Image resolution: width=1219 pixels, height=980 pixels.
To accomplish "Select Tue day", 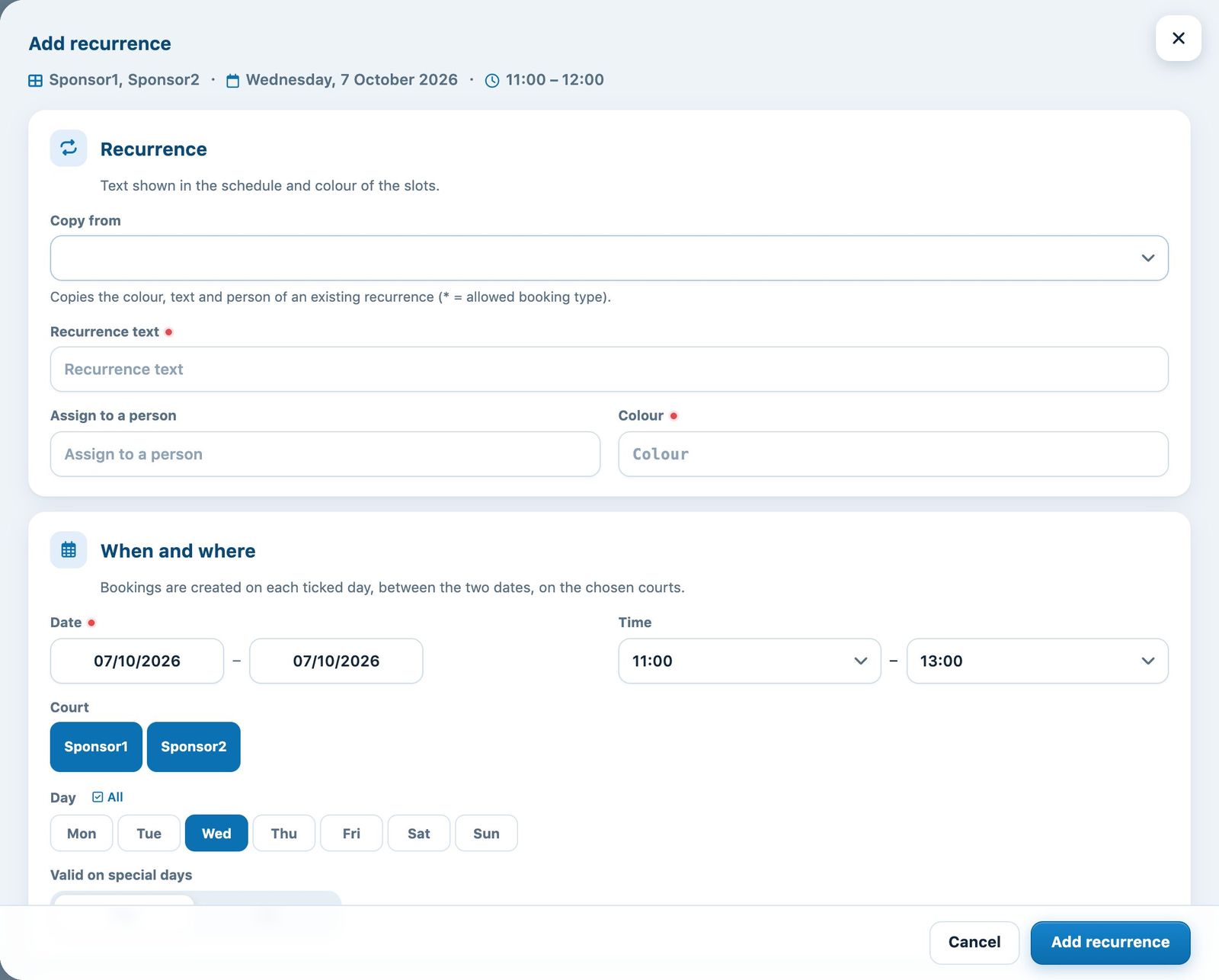I will pyautogui.click(x=149, y=833).
